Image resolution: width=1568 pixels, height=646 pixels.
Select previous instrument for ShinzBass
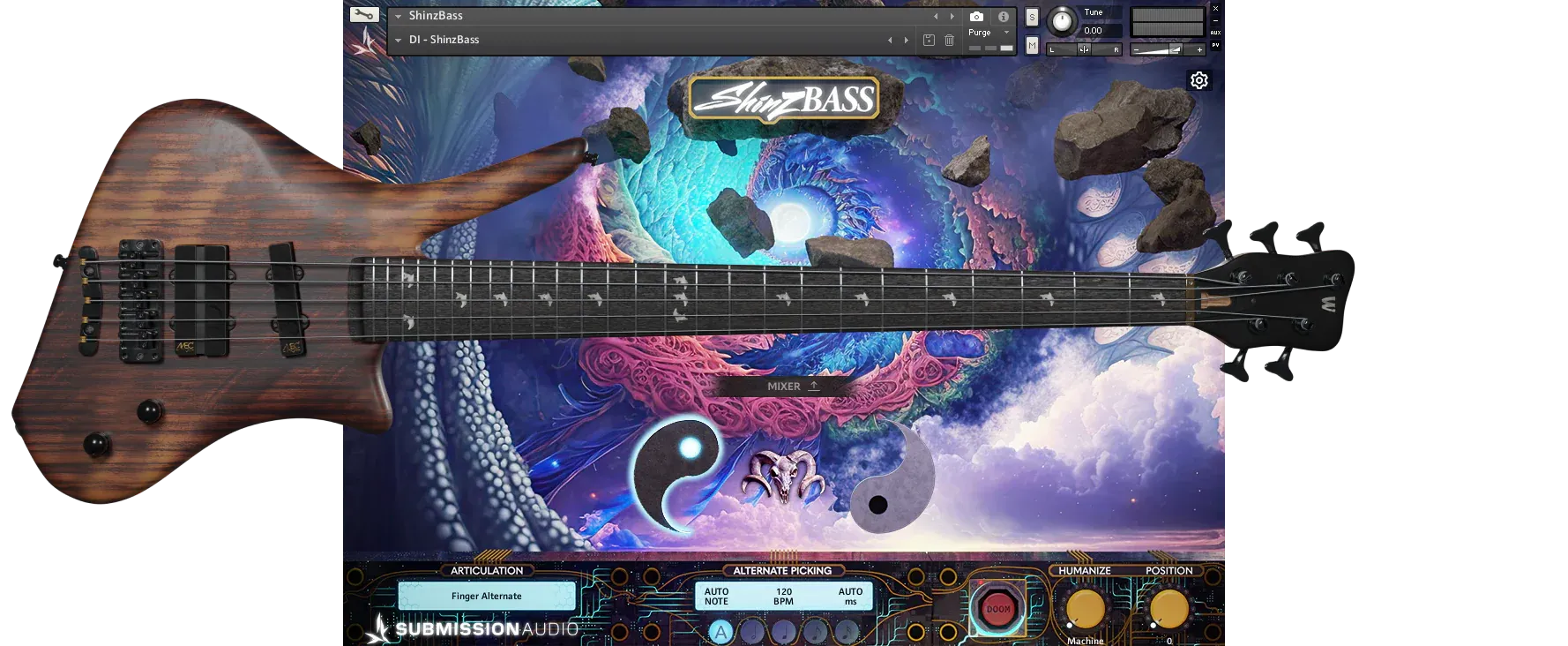tap(936, 16)
